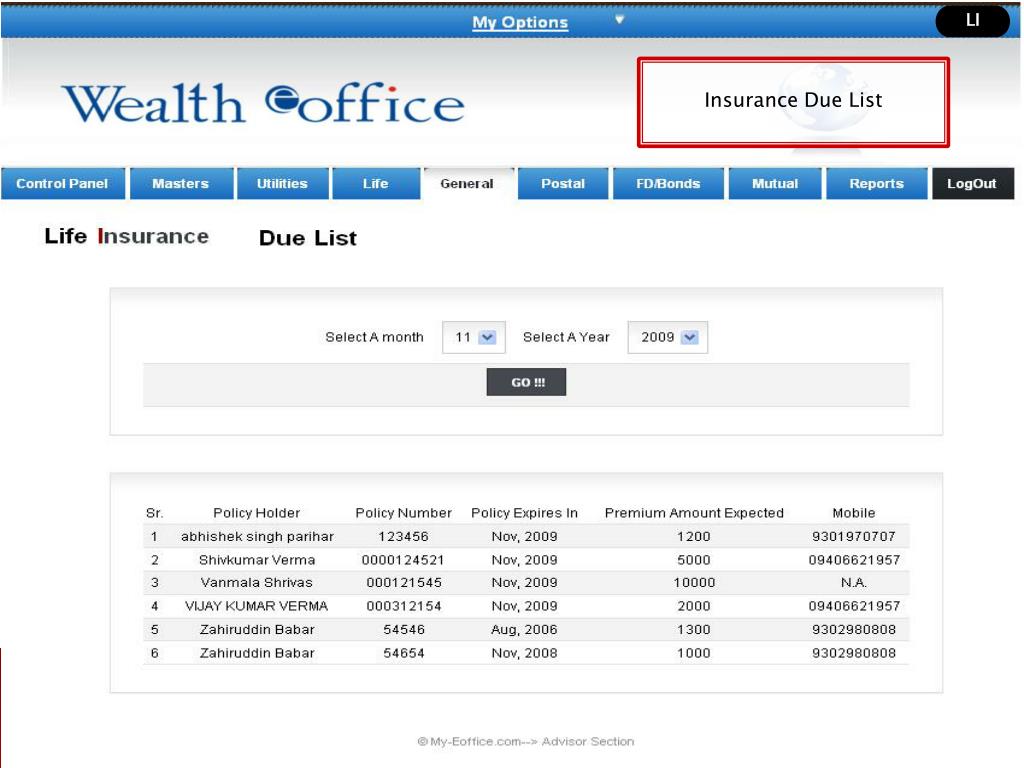Image resolution: width=1024 pixels, height=768 pixels.
Task: Click the My-Eoffice.com Advisor Section footer
Action: [526, 741]
